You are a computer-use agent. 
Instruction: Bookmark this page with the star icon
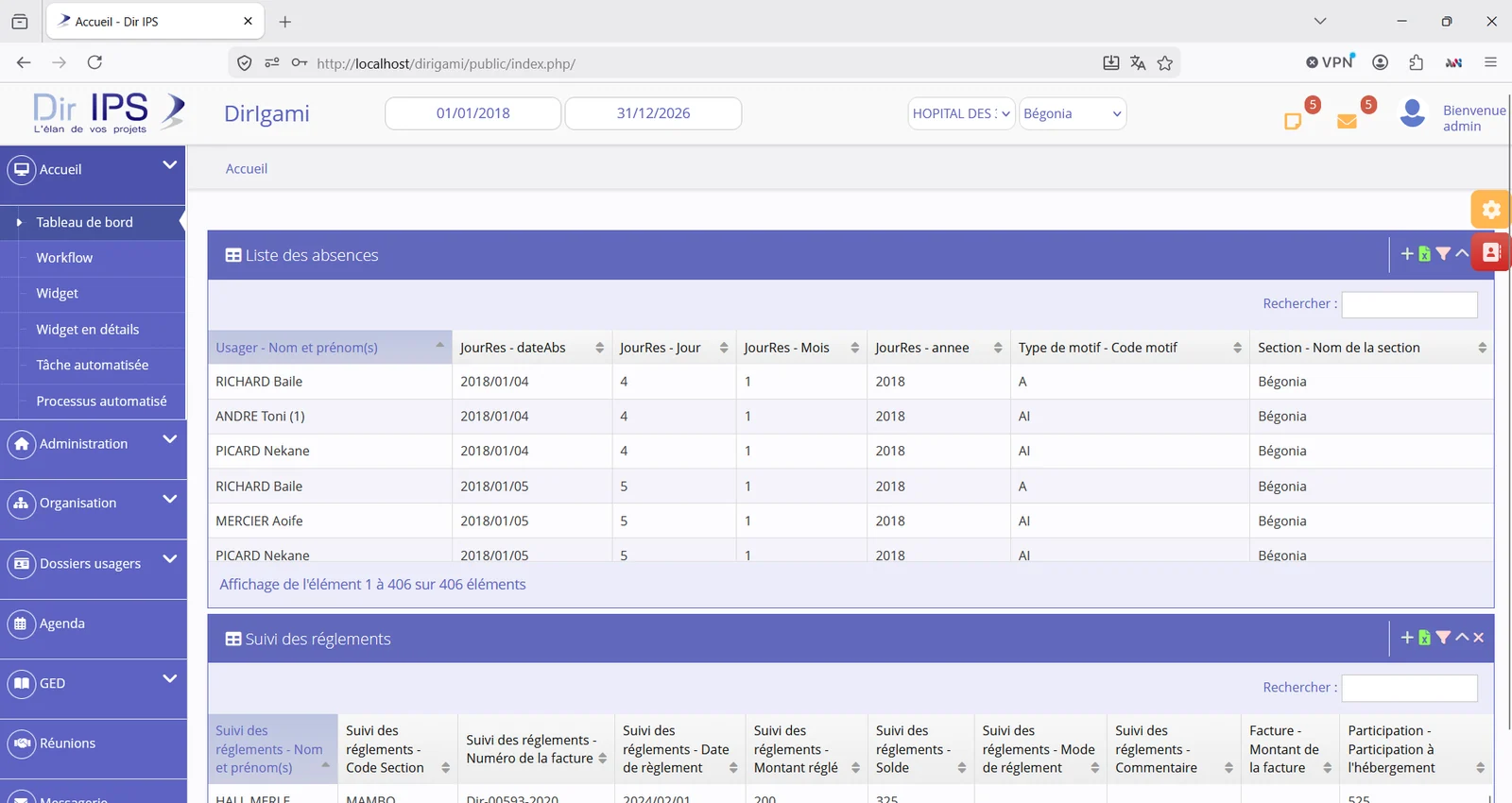click(1165, 62)
